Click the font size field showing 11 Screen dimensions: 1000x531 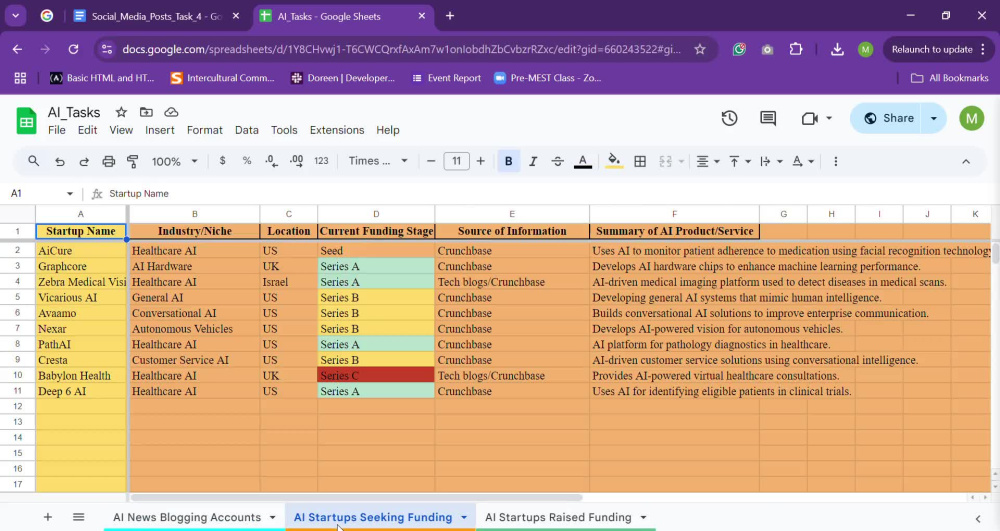pyautogui.click(x=456, y=161)
